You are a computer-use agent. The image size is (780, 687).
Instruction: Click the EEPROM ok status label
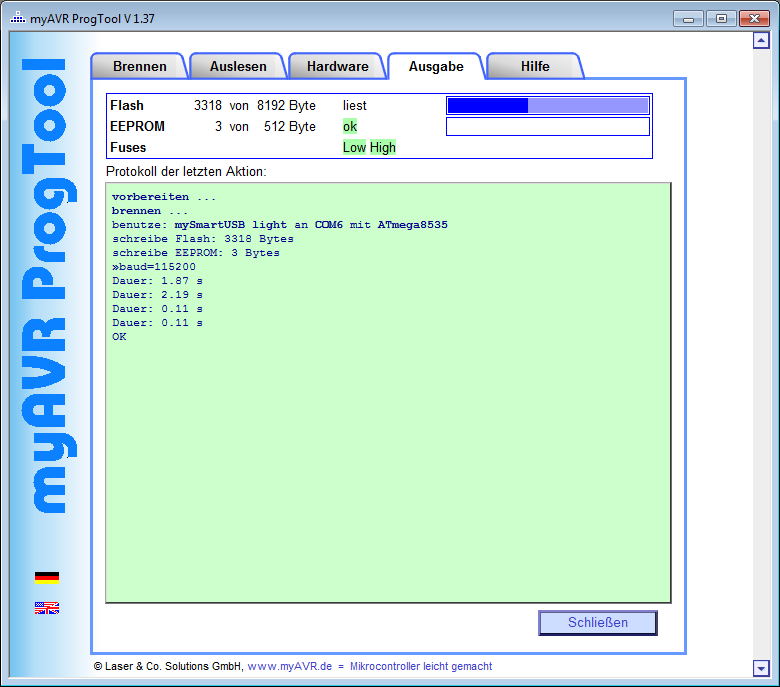coord(350,127)
